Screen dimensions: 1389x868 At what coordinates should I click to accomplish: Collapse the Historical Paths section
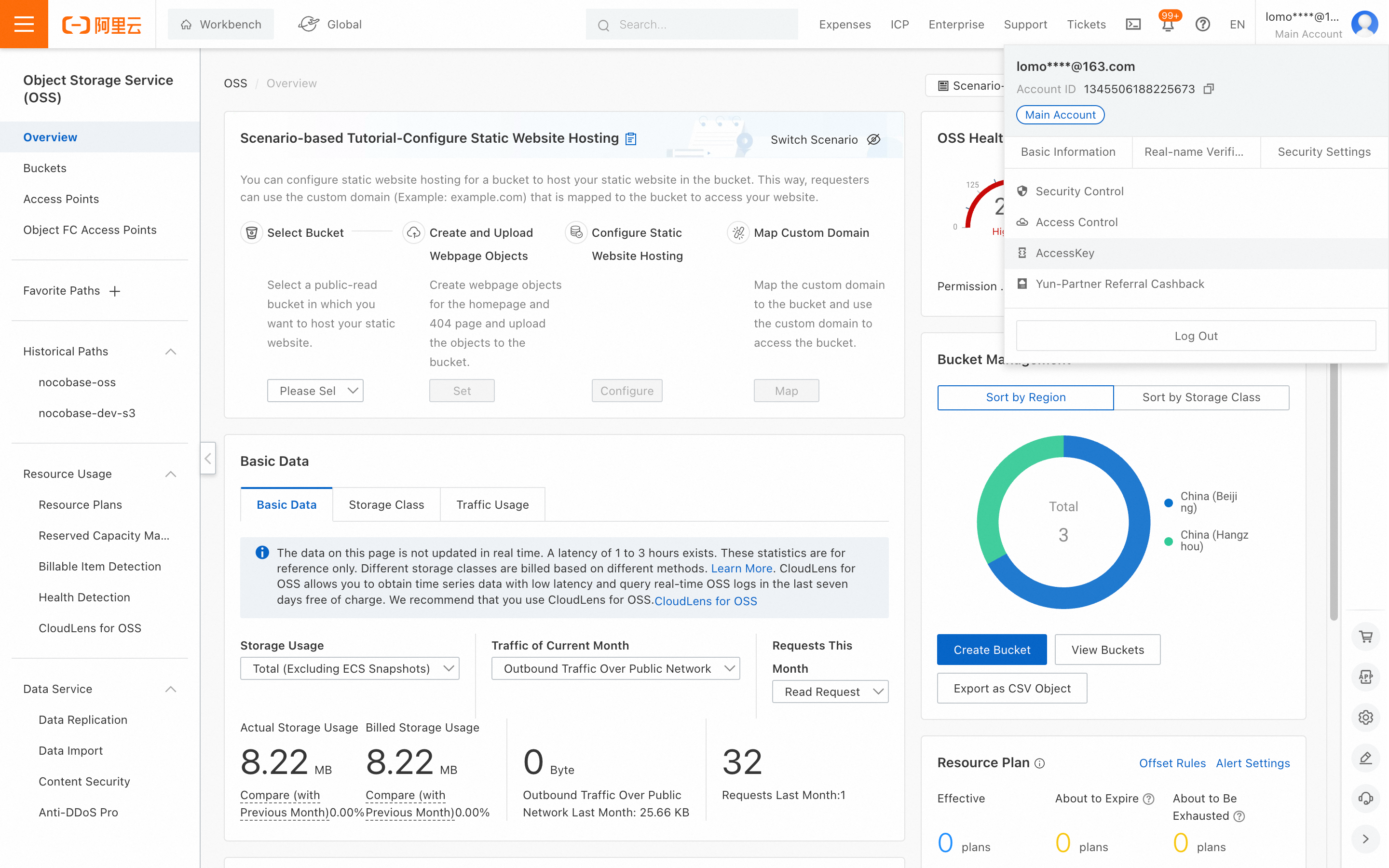point(170,352)
